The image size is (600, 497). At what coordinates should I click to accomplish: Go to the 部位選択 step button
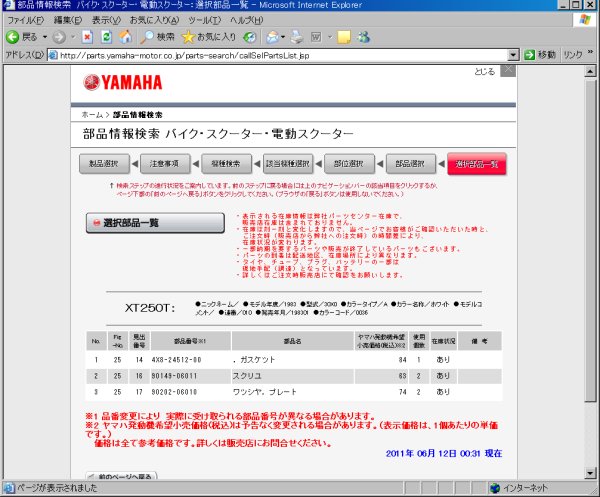point(349,164)
